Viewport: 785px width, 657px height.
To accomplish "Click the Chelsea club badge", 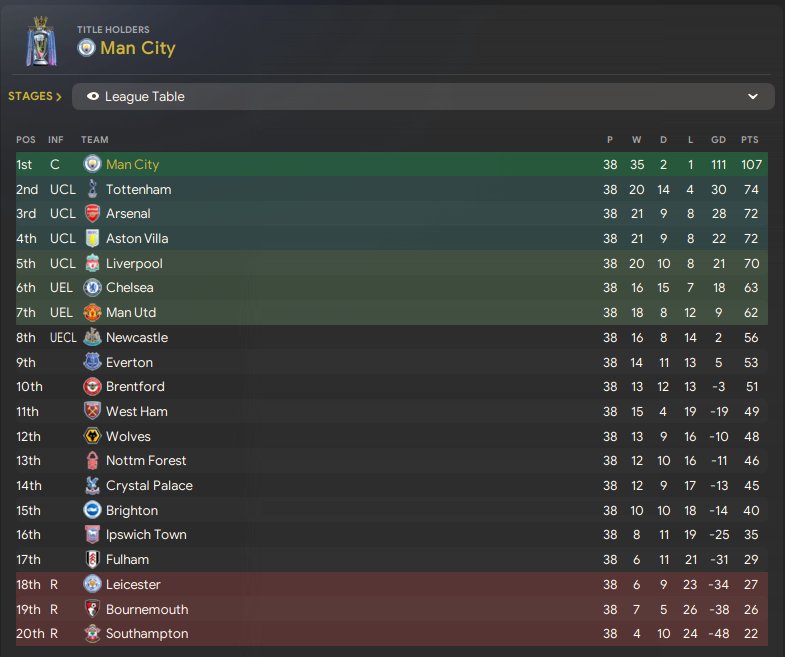I will 92,288.
